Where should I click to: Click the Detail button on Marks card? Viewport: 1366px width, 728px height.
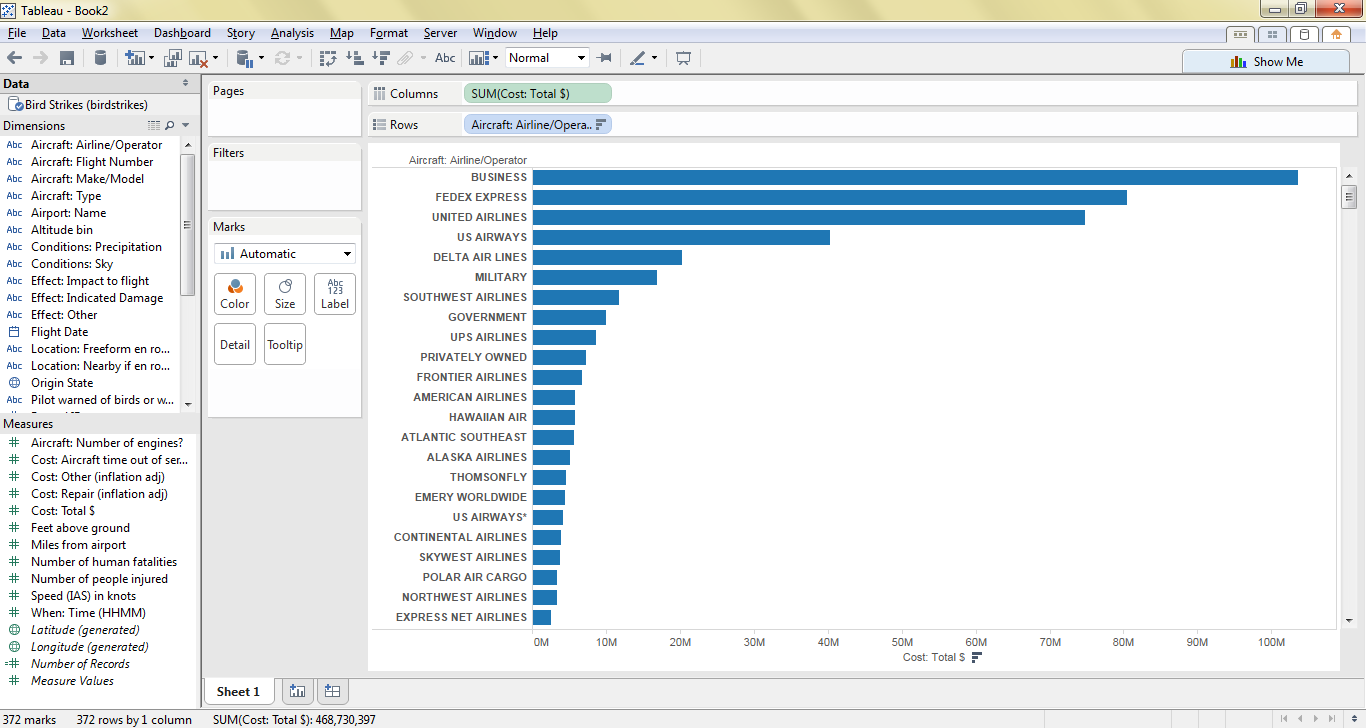(235, 344)
